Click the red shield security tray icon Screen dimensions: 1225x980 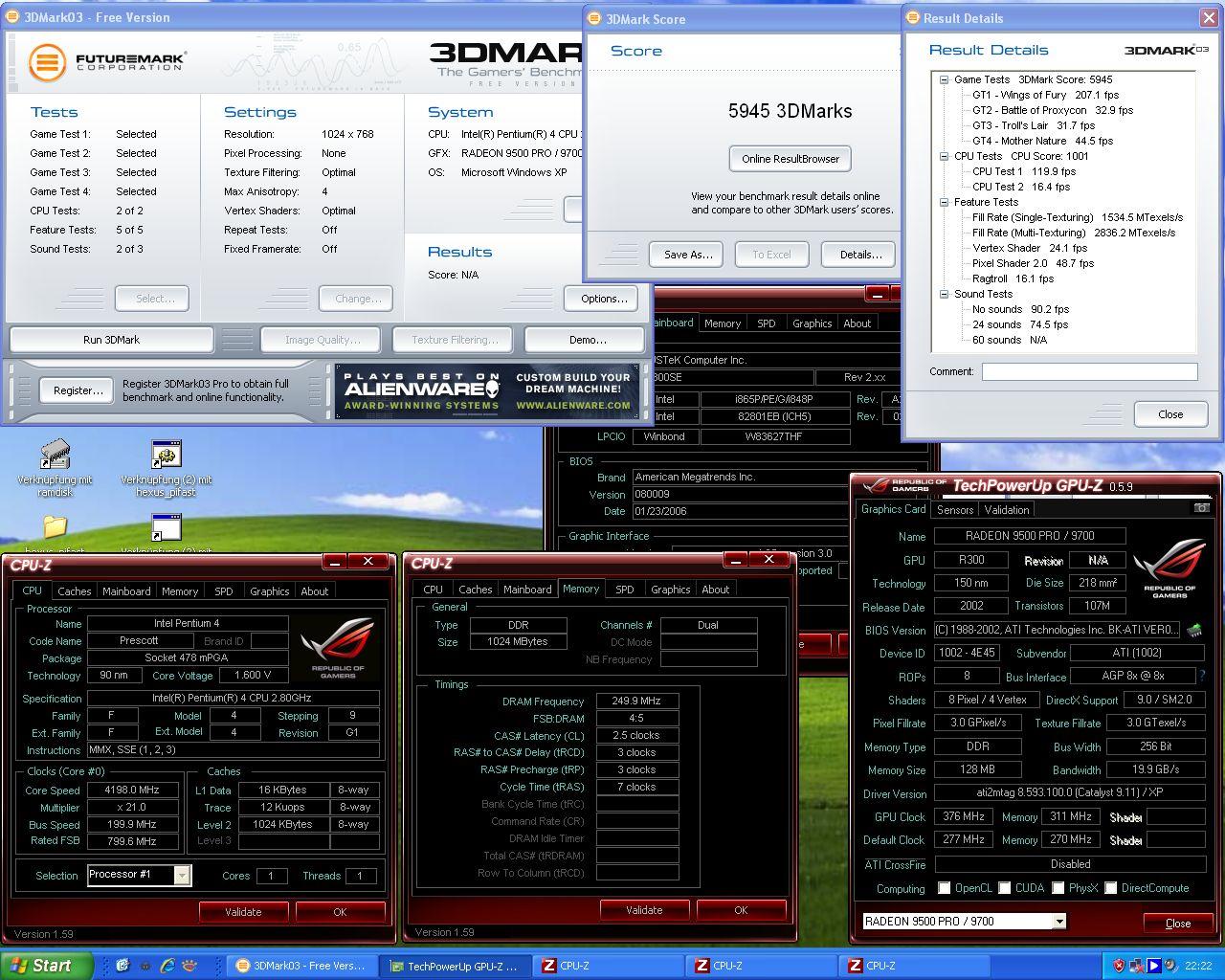coord(1119,966)
